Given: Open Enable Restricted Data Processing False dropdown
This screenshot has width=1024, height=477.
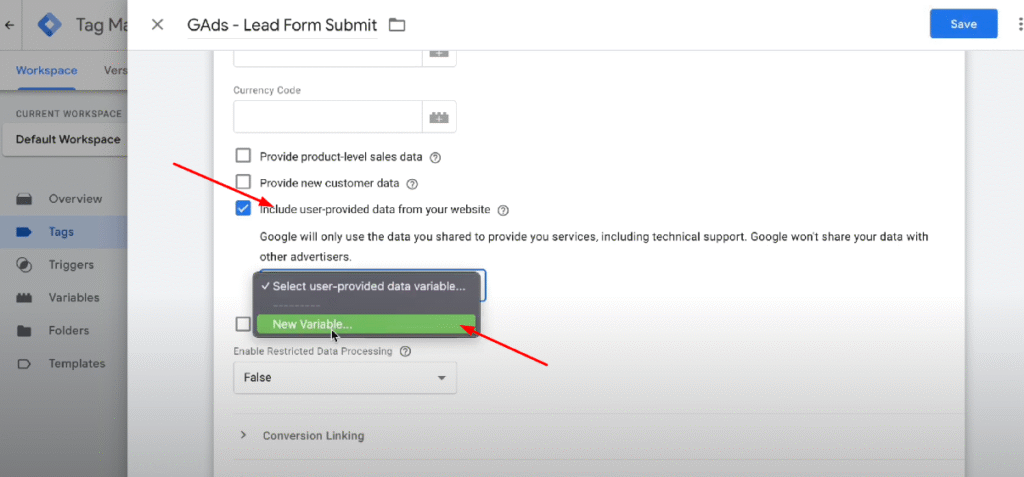Looking at the screenshot, I should coord(345,378).
